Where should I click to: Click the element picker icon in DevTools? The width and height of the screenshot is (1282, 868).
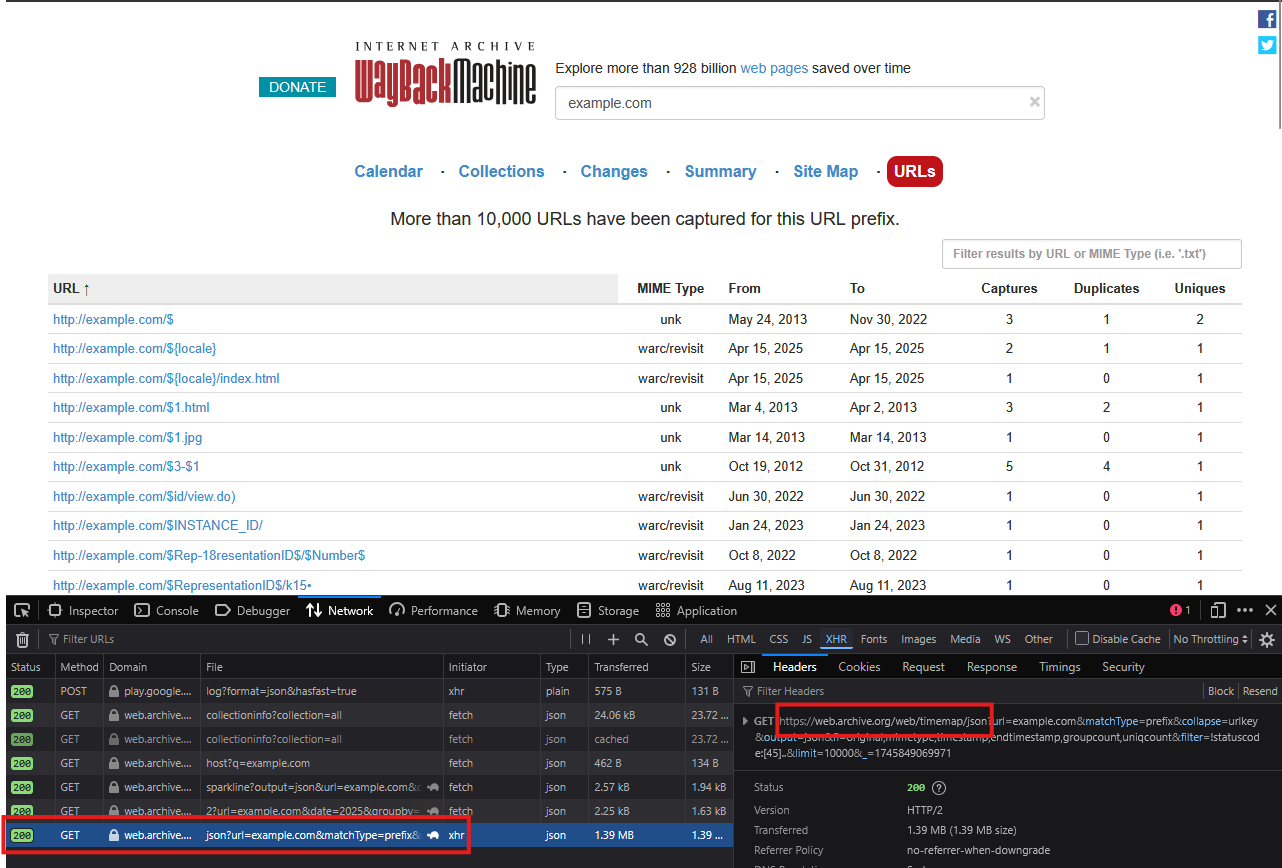click(x=22, y=610)
